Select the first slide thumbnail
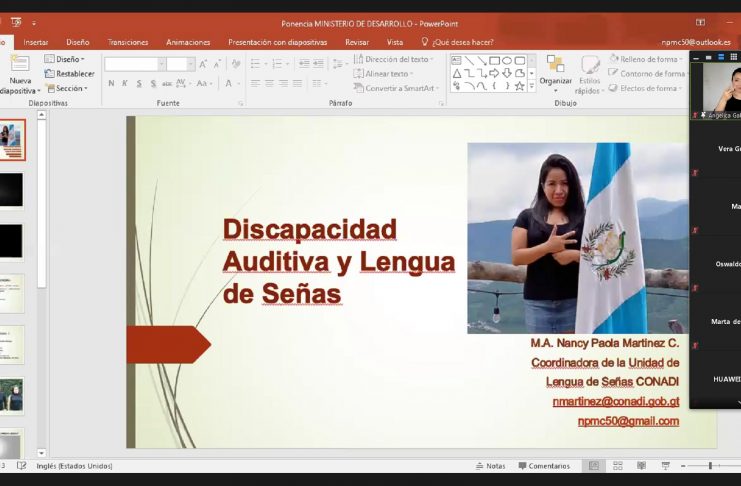This screenshot has height=486, width=741. 11,140
